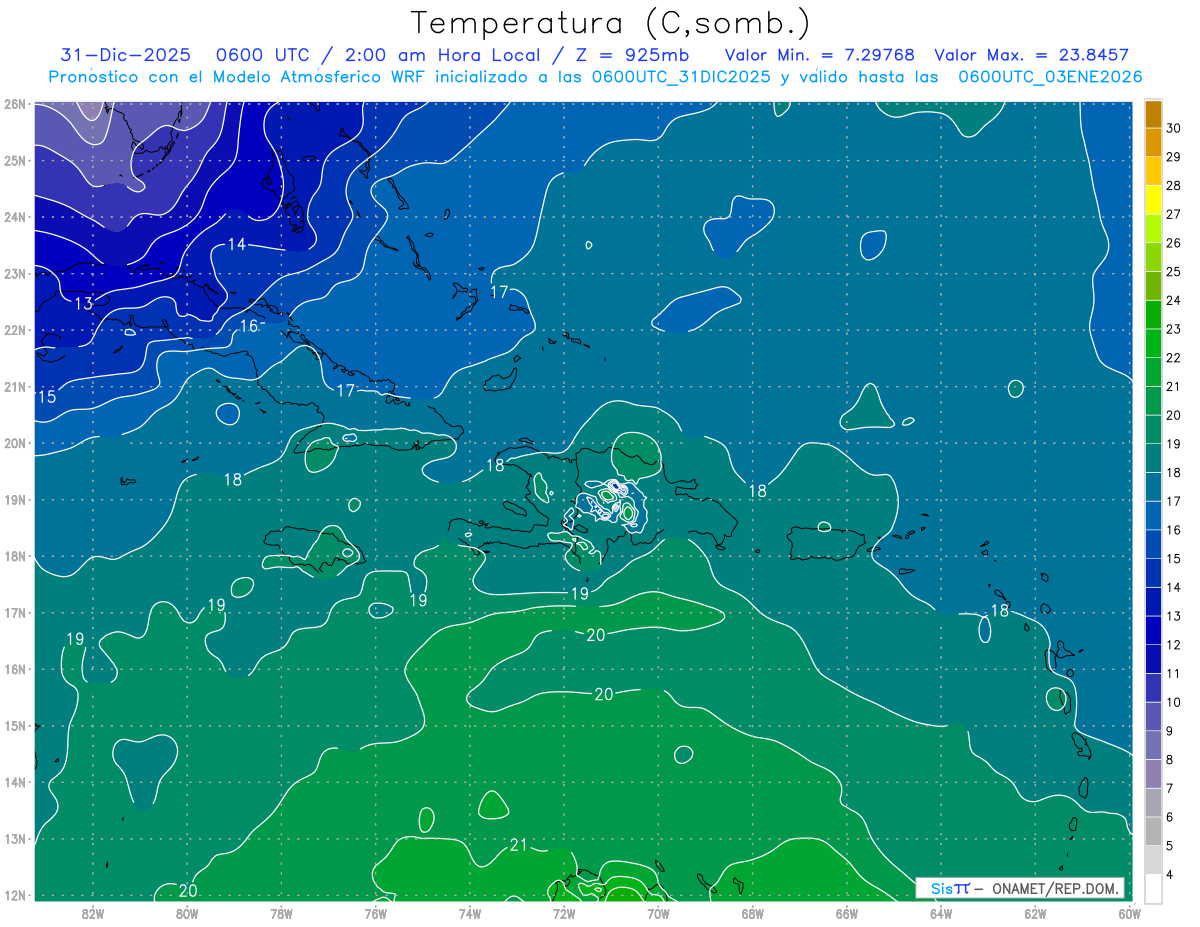
Task: Click the "ONAMET/REP.DOM." credit label
Action: (1054, 888)
